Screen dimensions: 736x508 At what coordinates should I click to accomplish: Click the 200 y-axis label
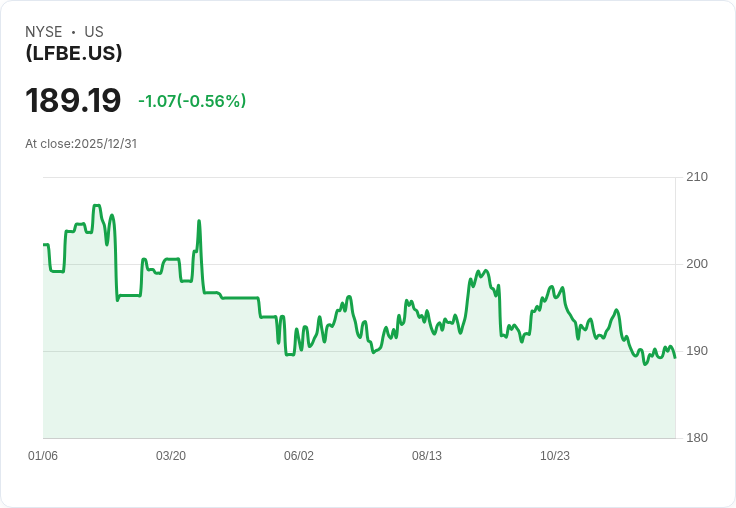[x=697, y=264]
